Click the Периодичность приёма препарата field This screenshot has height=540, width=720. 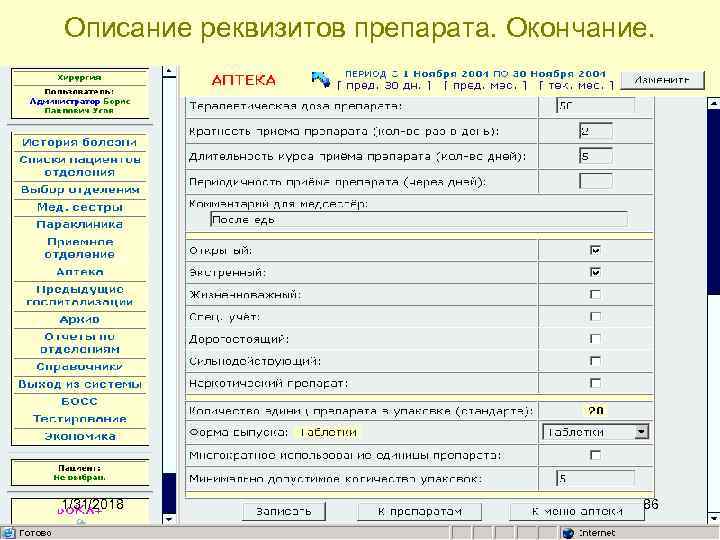pos(595,181)
